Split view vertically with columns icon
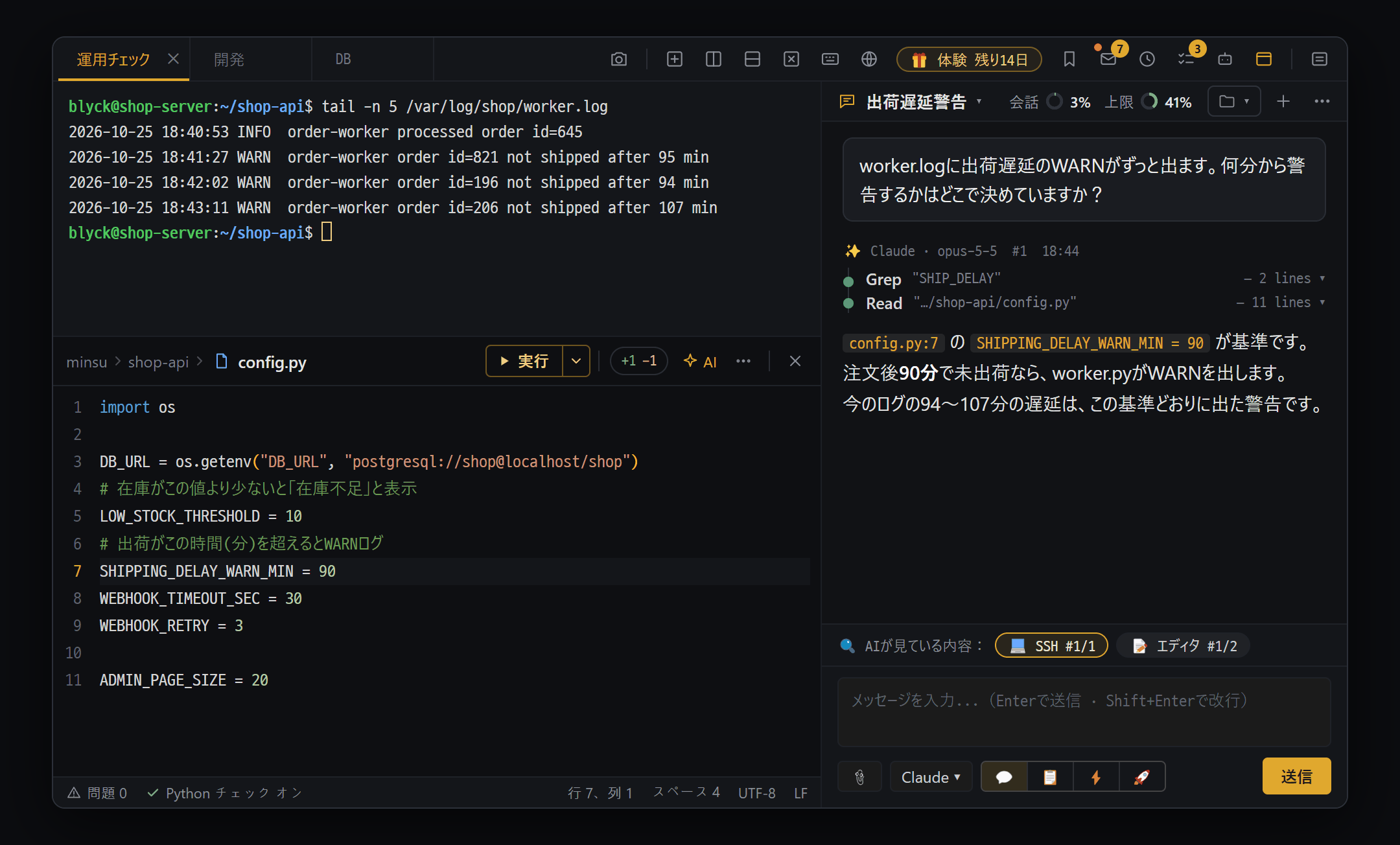This screenshot has width=1400, height=845. [713, 60]
